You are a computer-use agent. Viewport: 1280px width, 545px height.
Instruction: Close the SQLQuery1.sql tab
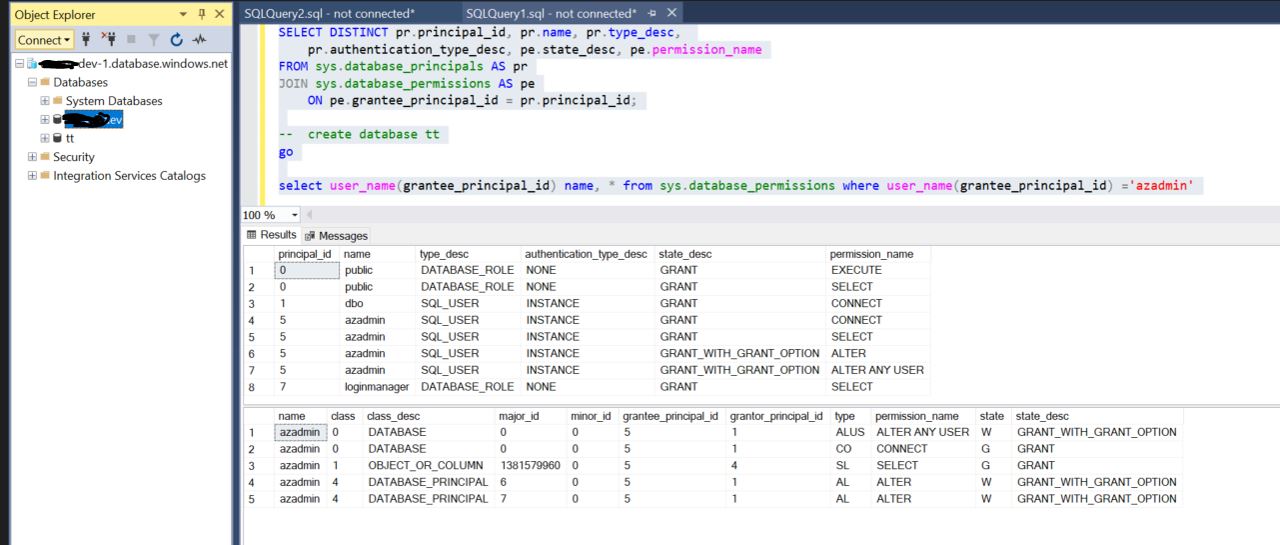672,13
